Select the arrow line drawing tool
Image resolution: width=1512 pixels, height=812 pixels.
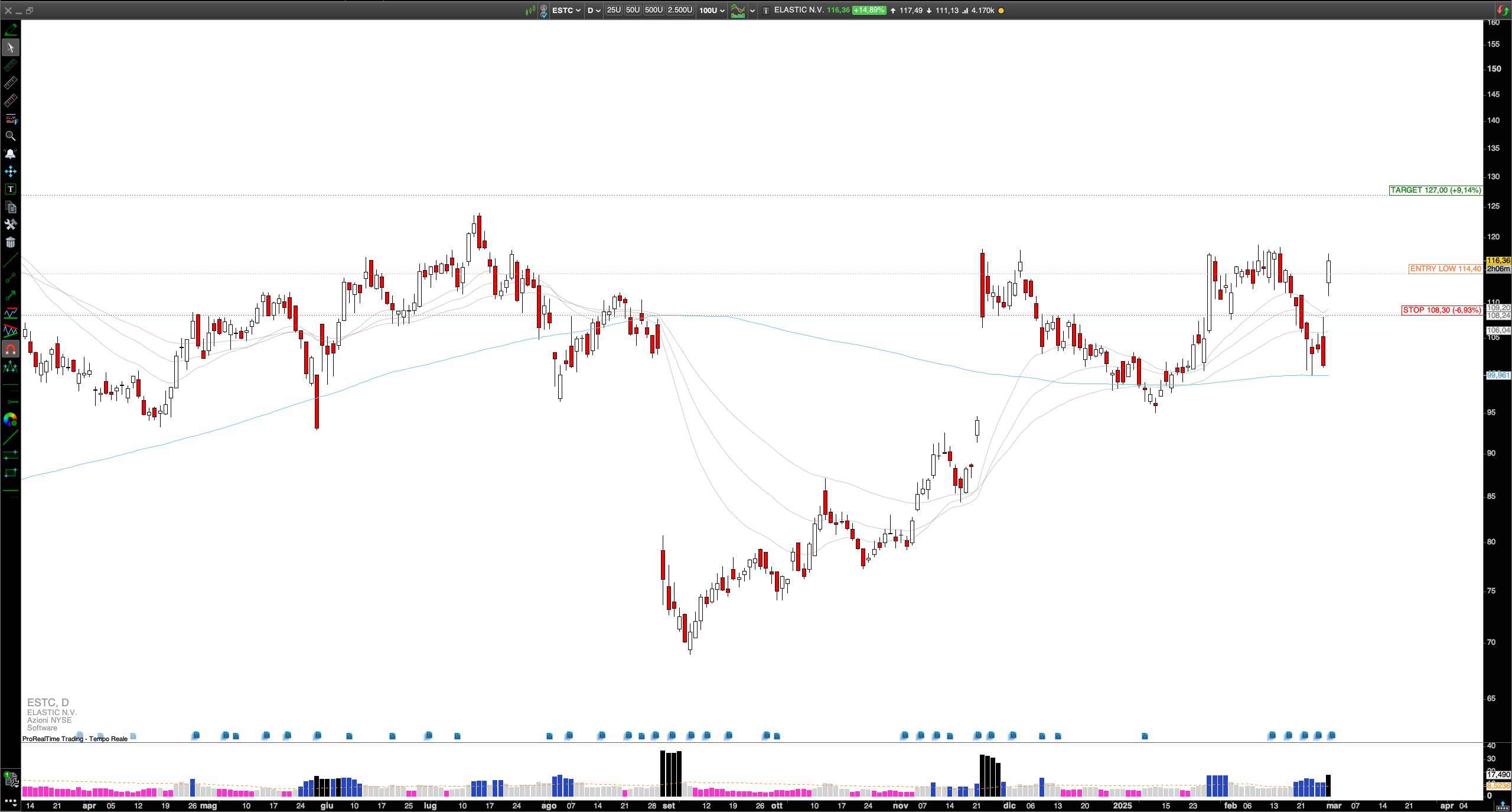pyautogui.click(x=10, y=295)
